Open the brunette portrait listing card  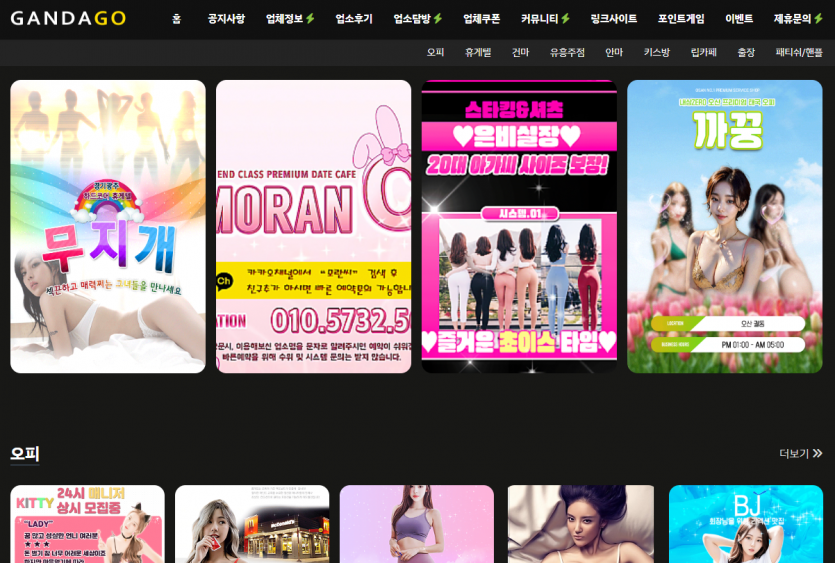[581, 524]
